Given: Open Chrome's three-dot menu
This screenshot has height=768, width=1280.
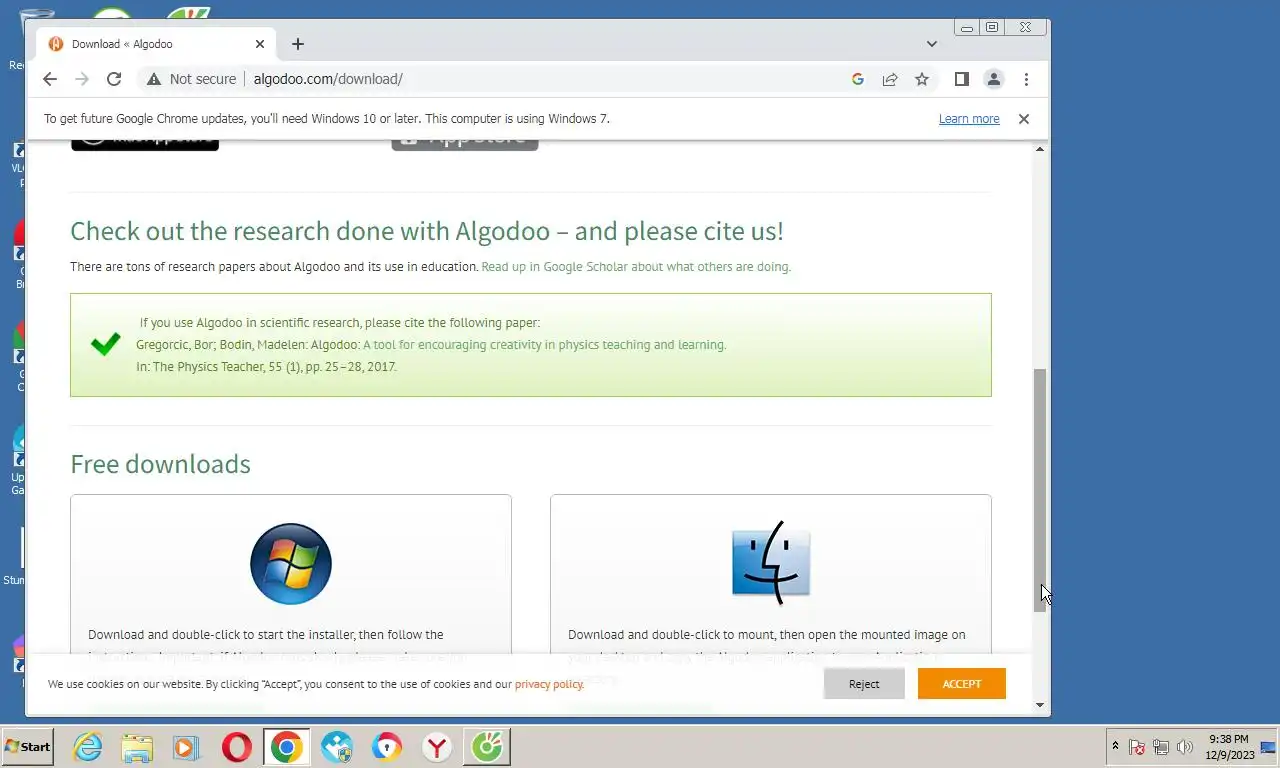Looking at the screenshot, I should click(1026, 79).
